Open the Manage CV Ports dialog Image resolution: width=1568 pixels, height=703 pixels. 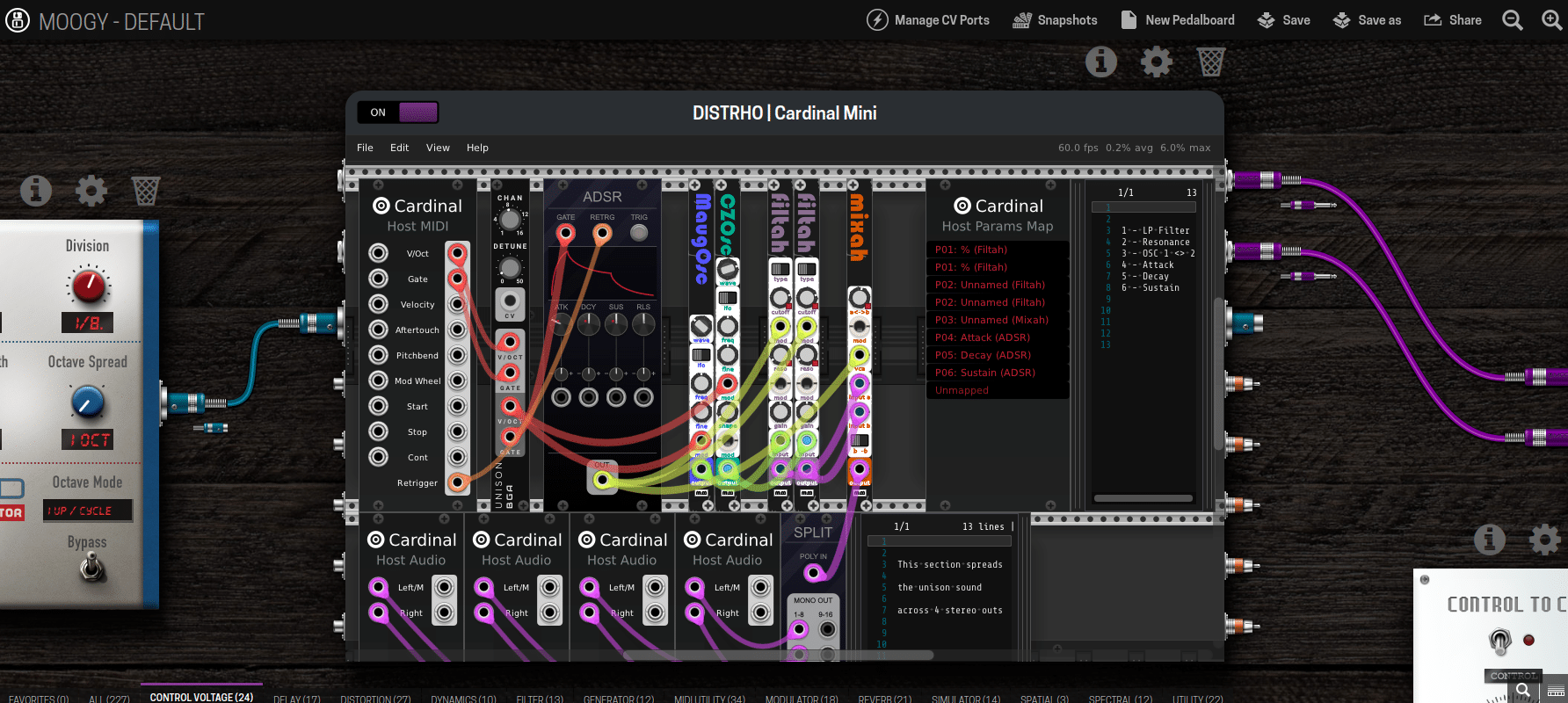pyautogui.click(x=928, y=20)
